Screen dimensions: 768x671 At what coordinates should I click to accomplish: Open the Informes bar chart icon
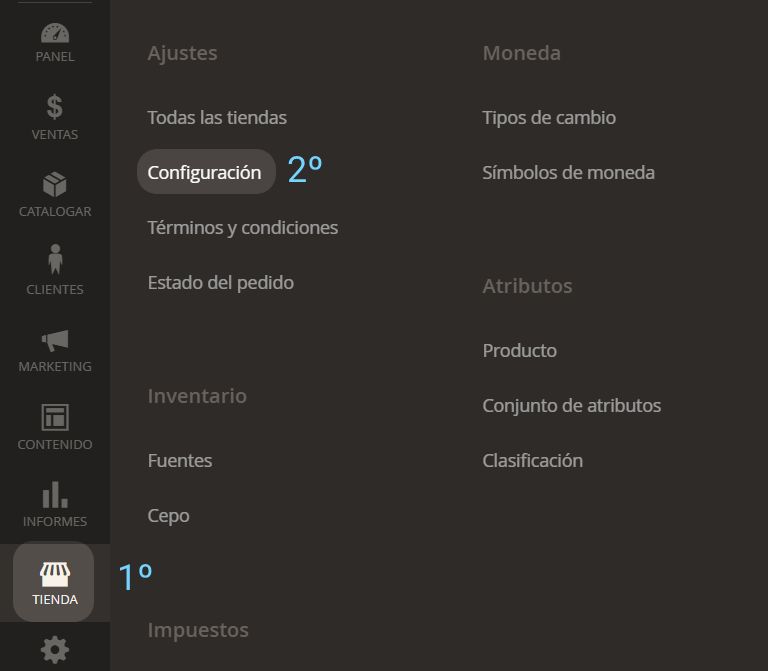point(55,494)
